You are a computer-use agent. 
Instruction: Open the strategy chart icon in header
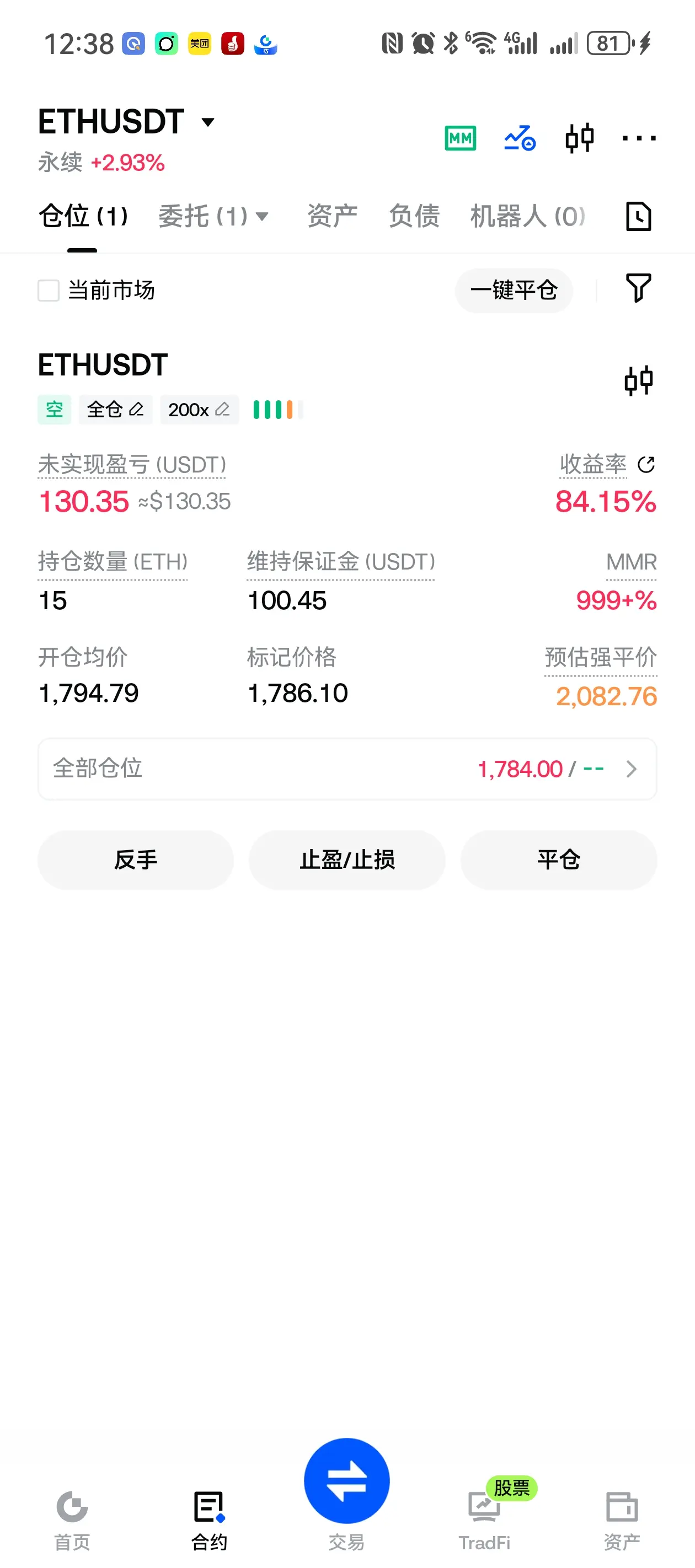520,138
